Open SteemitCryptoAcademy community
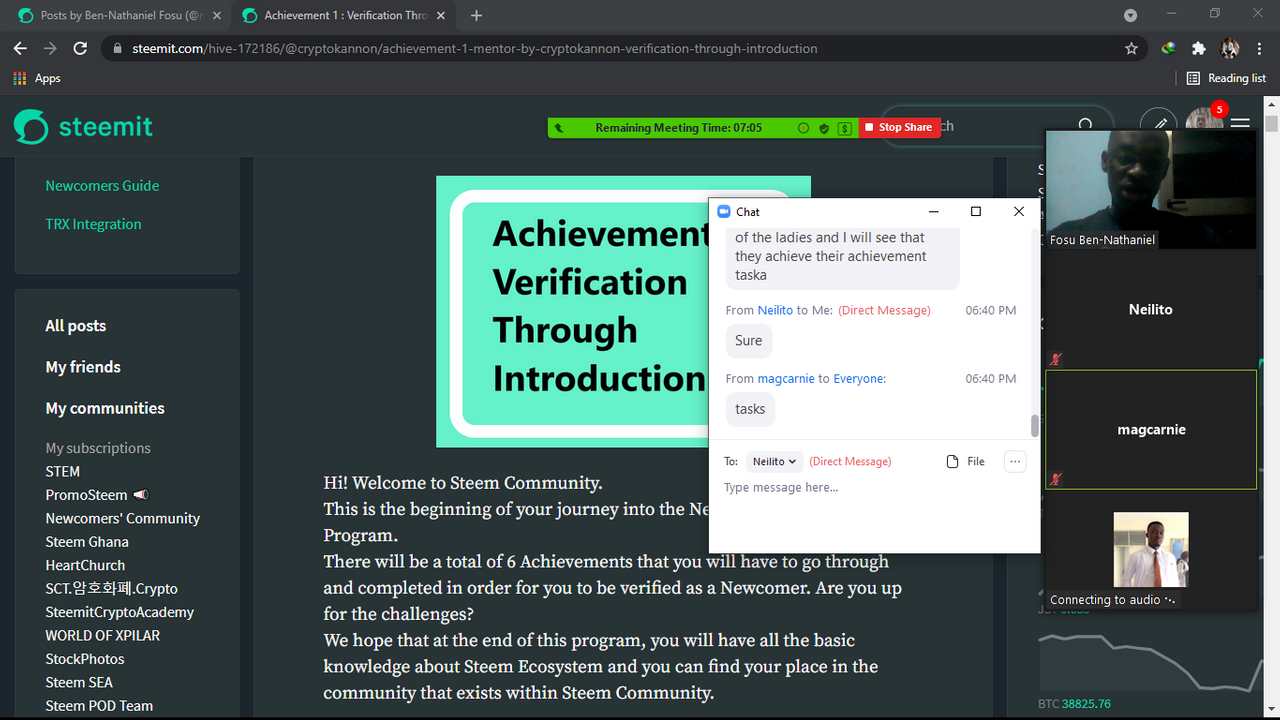Screen dimensions: 1280x720 pyautogui.click(x=119, y=612)
